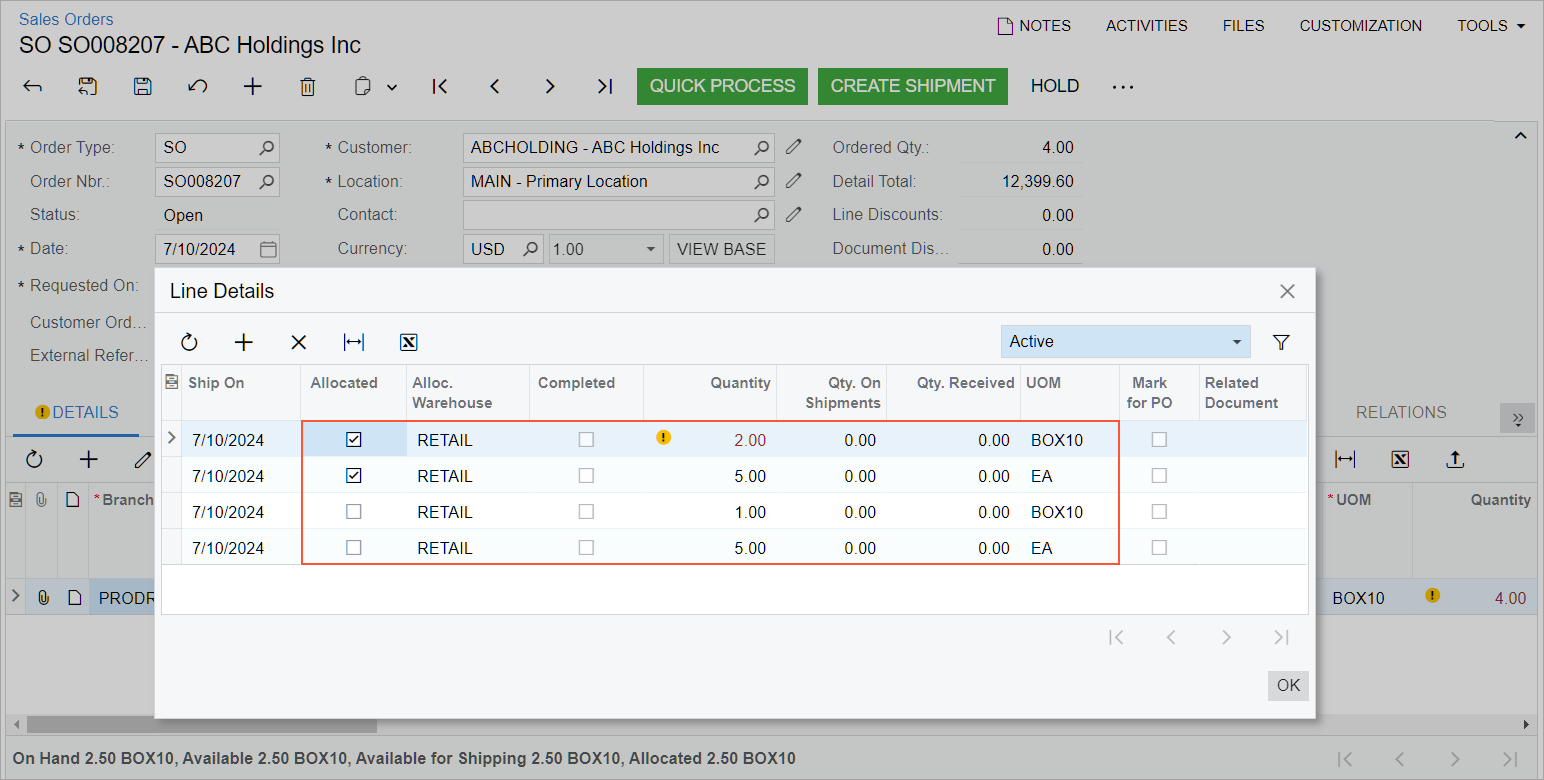The height and width of the screenshot is (780, 1544).
Task: Add a row in the Line Details dialog
Action: [244, 342]
